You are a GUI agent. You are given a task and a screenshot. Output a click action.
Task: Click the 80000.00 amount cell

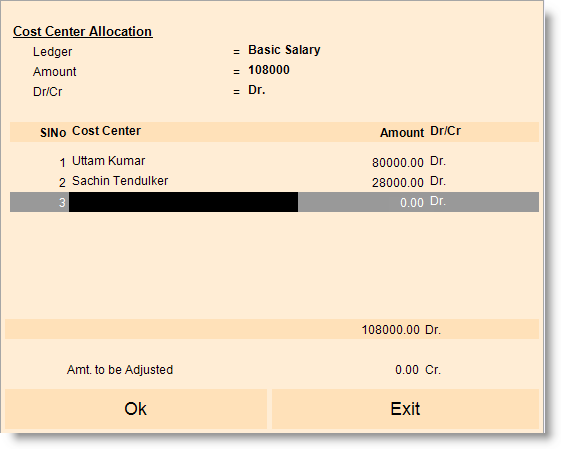[x=397, y=163]
